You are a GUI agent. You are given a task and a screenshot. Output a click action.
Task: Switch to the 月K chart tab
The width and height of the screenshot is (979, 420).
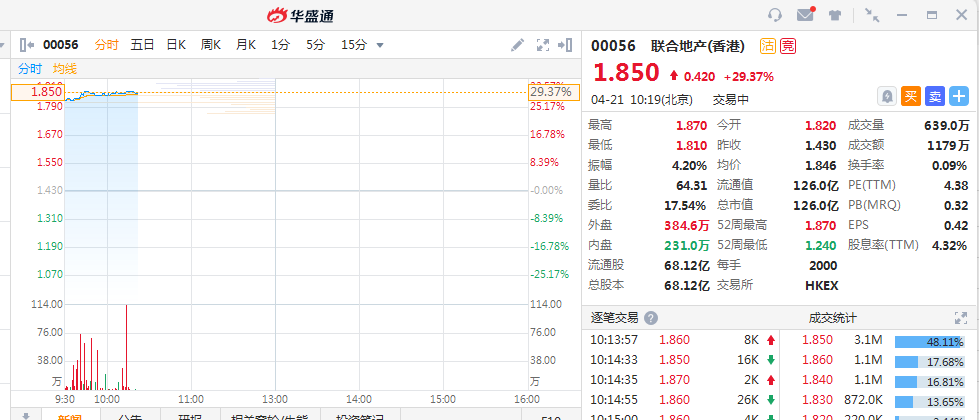point(245,44)
